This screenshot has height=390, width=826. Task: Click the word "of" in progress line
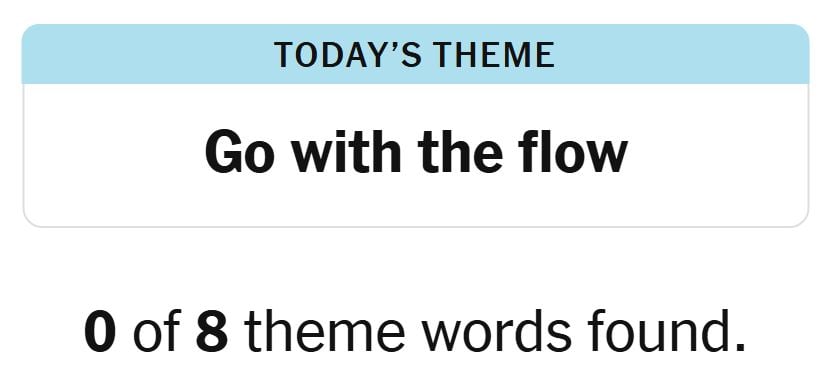156,330
